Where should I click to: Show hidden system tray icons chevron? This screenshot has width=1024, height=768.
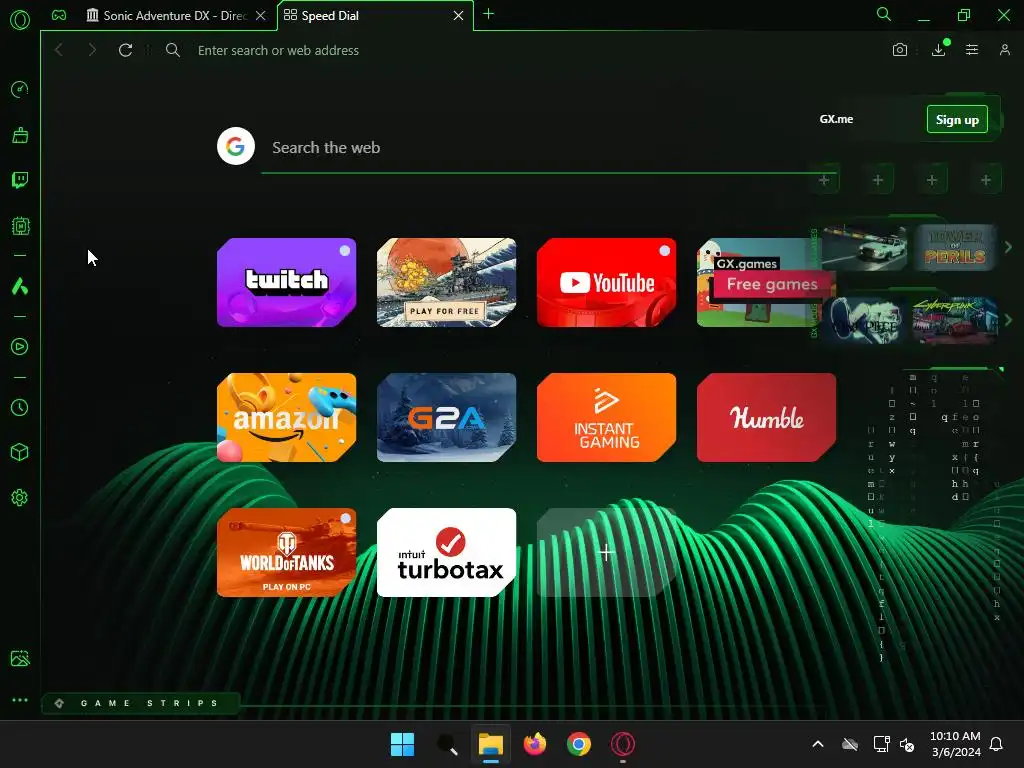pyautogui.click(x=818, y=744)
